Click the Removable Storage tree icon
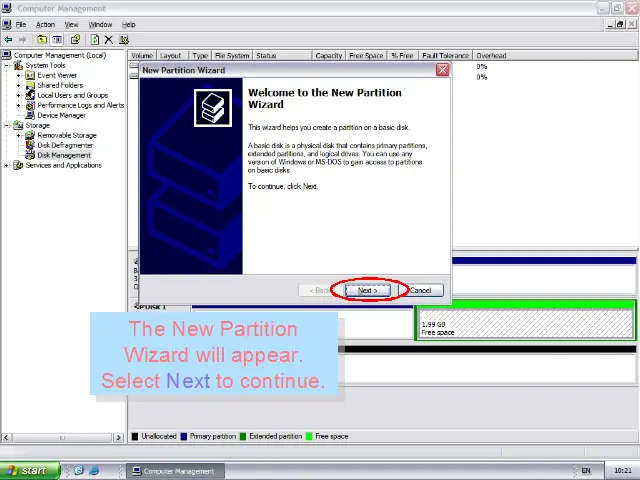 click(30, 135)
